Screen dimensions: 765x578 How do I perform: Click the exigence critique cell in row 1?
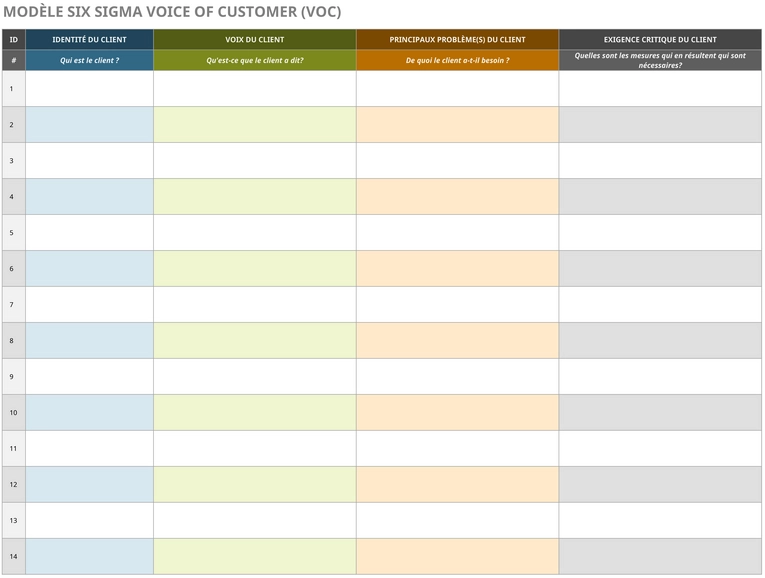click(x=660, y=89)
